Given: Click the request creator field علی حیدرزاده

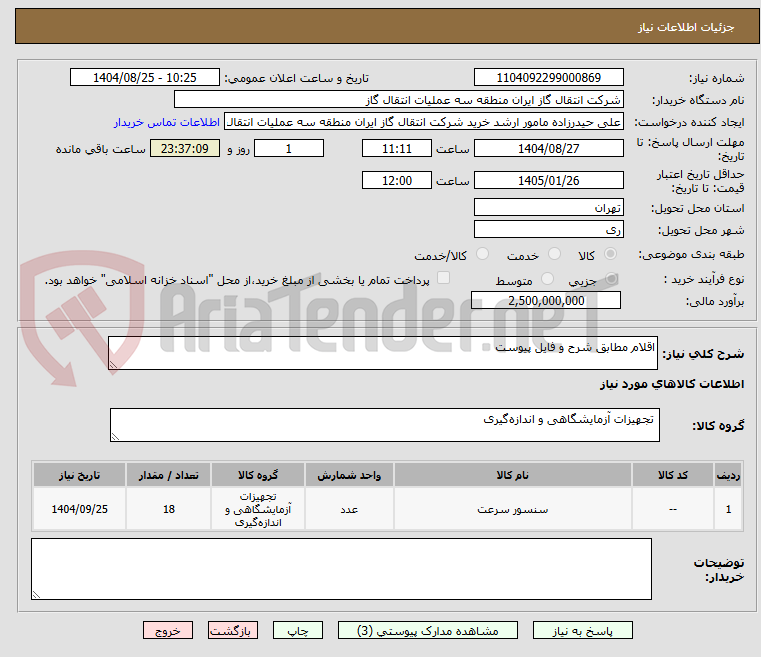Looking at the screenshot, I should 424,122.
